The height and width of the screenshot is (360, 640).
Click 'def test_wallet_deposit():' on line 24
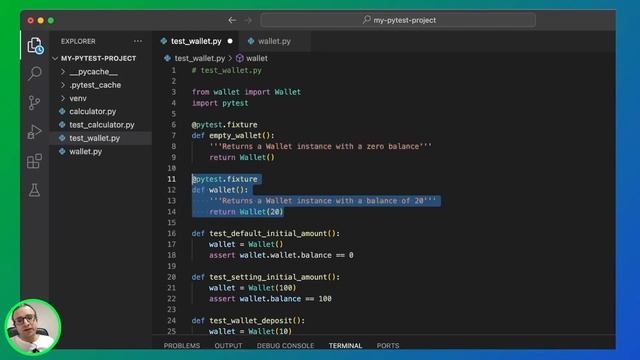(248, 320)
